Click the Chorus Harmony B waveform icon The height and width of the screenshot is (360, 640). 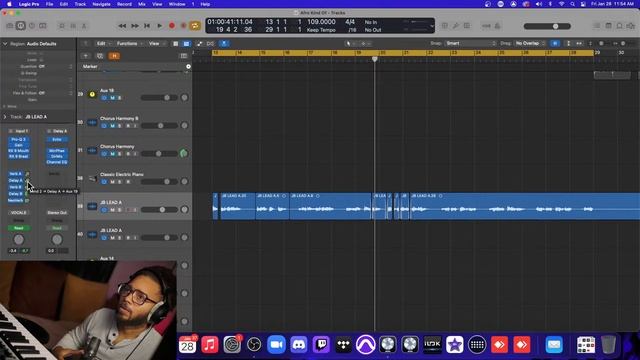click(92, 122)
